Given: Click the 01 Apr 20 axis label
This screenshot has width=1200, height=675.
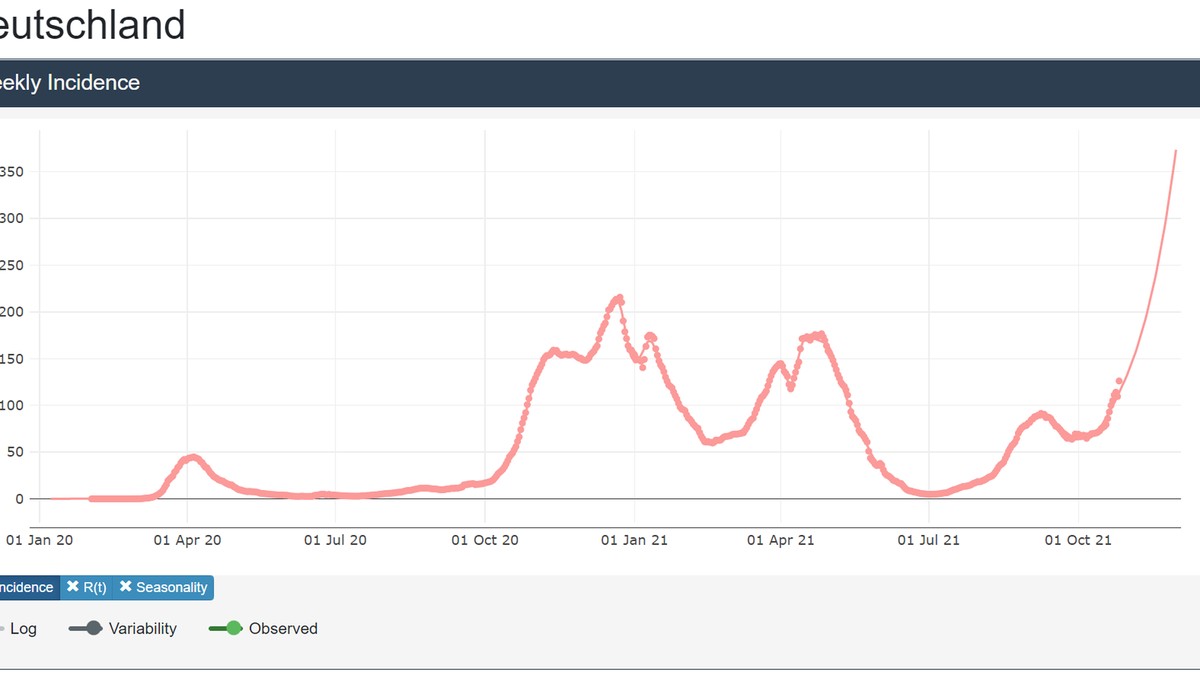Looking at the screenshot, I should tap(187, 540).
